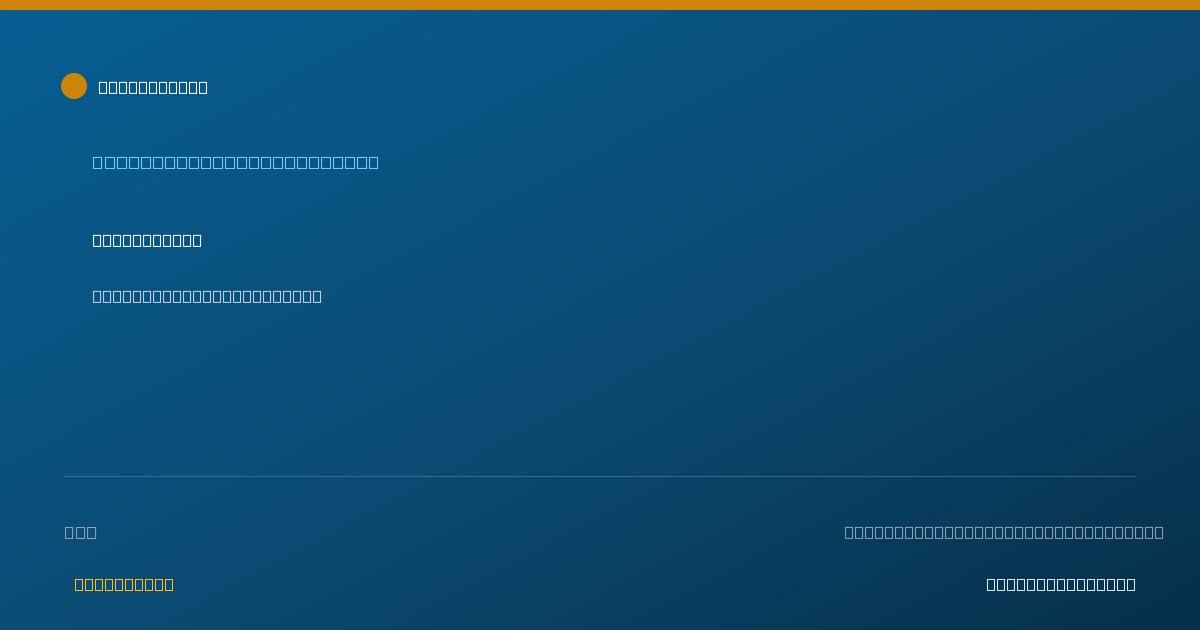Click the long gray footer caption at right
Screen dimensions: 1200x630
point(1004,532)
